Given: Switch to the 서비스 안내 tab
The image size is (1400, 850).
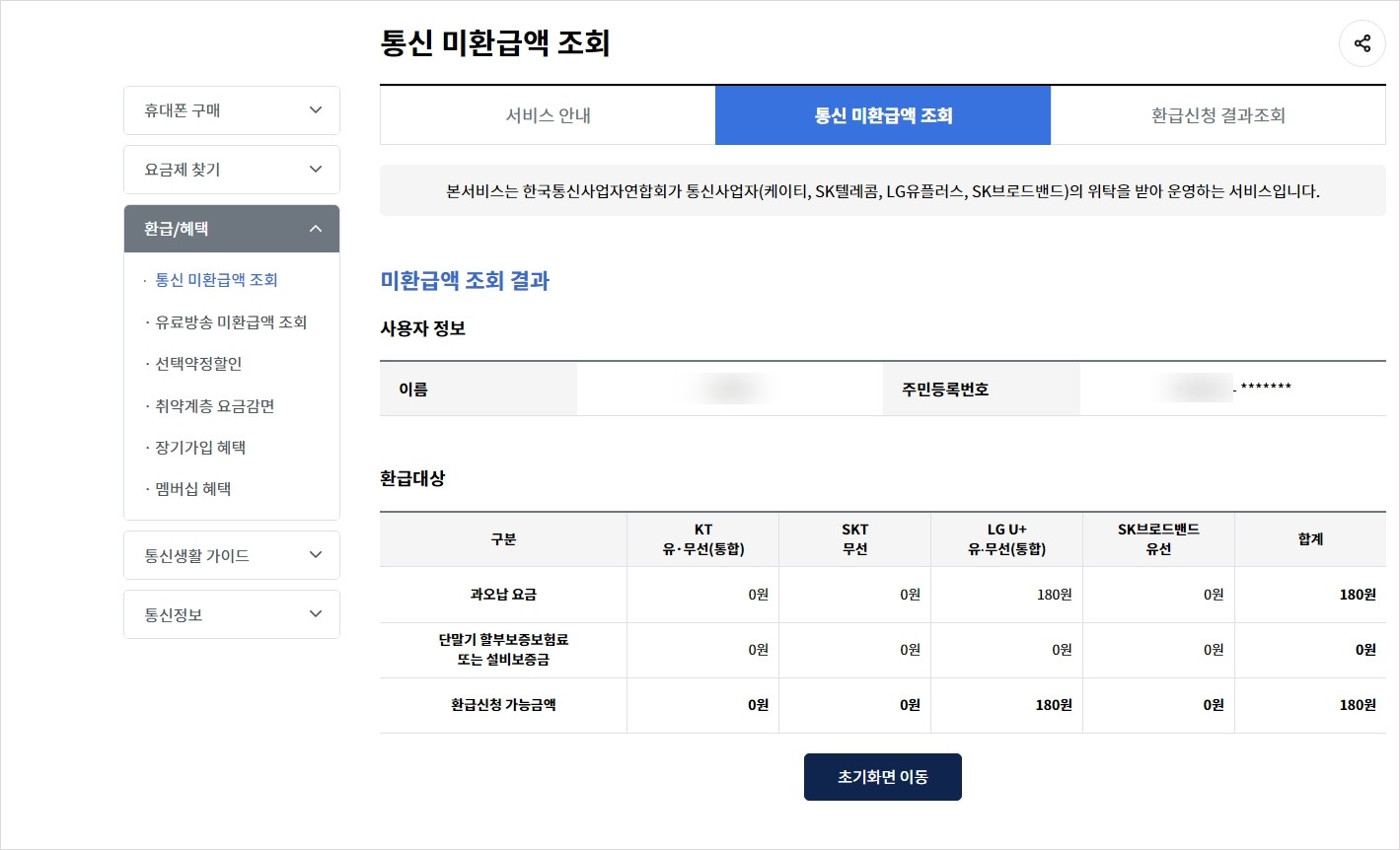Looking at the screenshot, I should [x=547, y=114].
